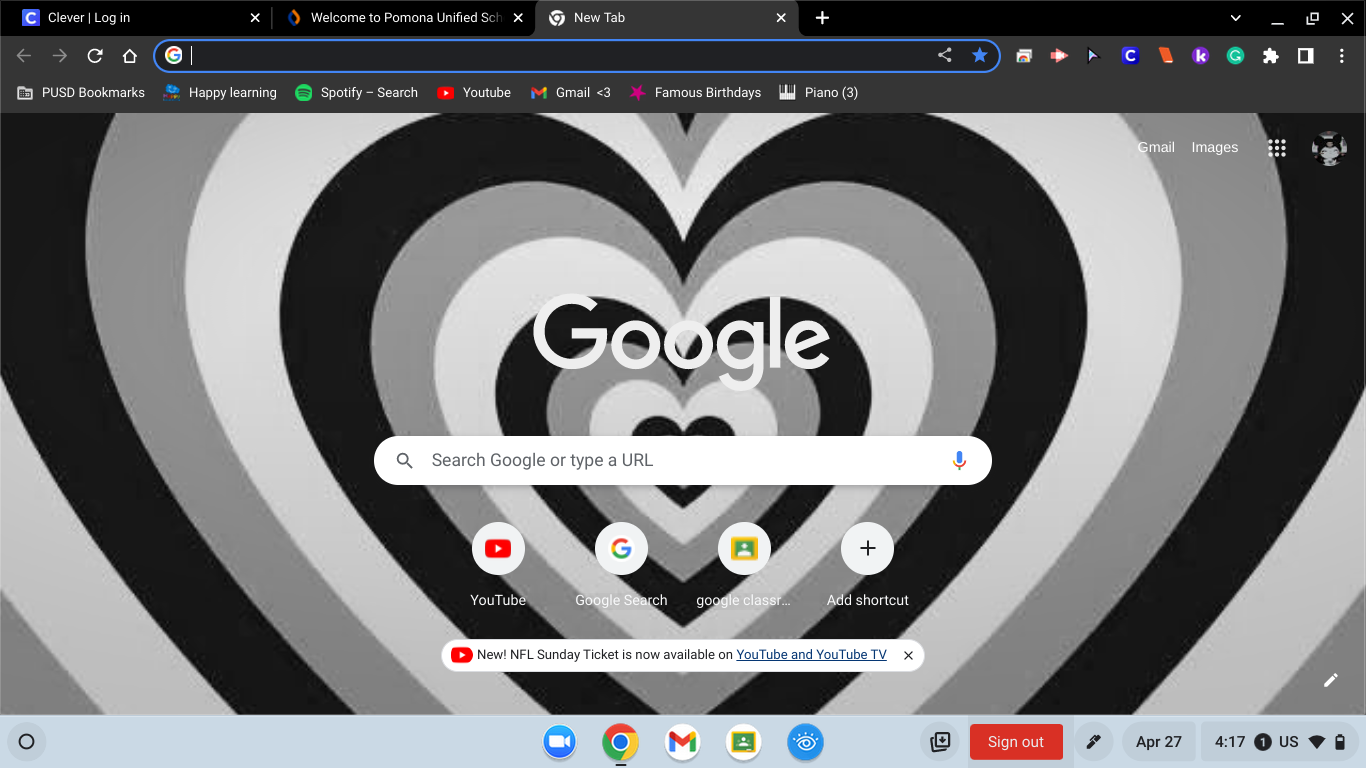Close the Clever Log in tab
The height and width of the screenshot is (768, 1366).
(x=254, y=18)
